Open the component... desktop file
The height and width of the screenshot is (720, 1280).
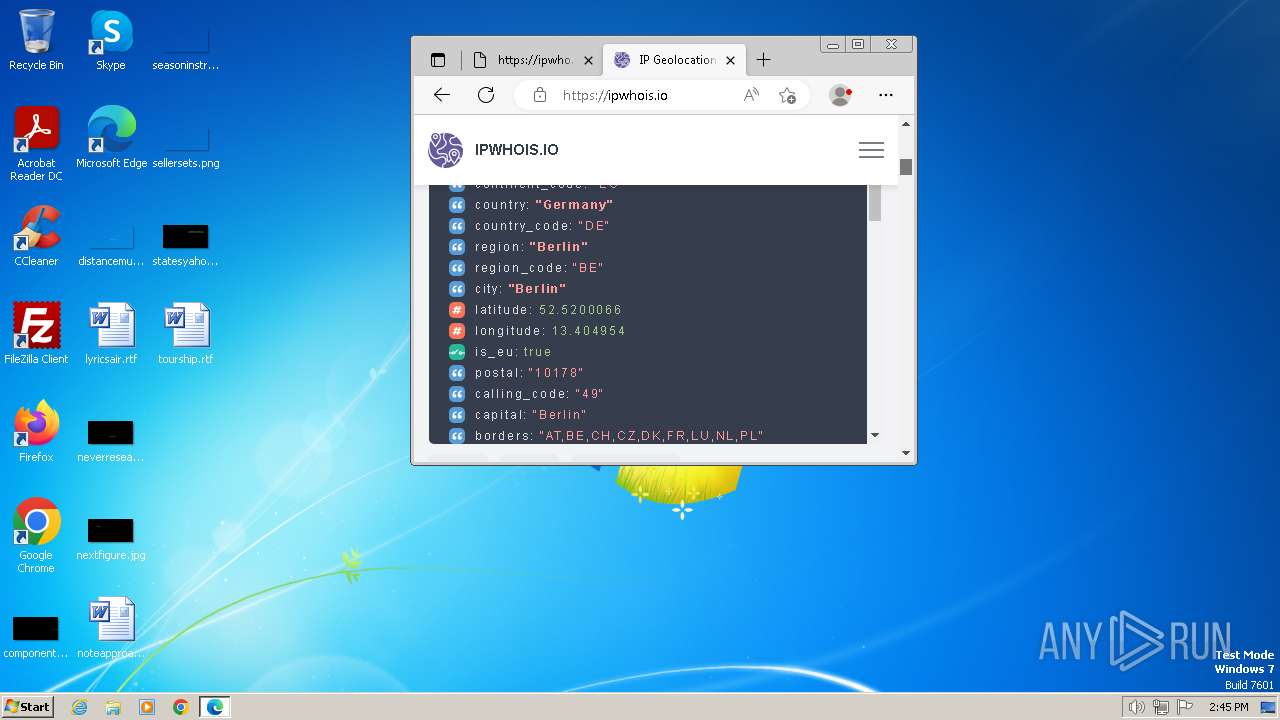pos(36,637)
